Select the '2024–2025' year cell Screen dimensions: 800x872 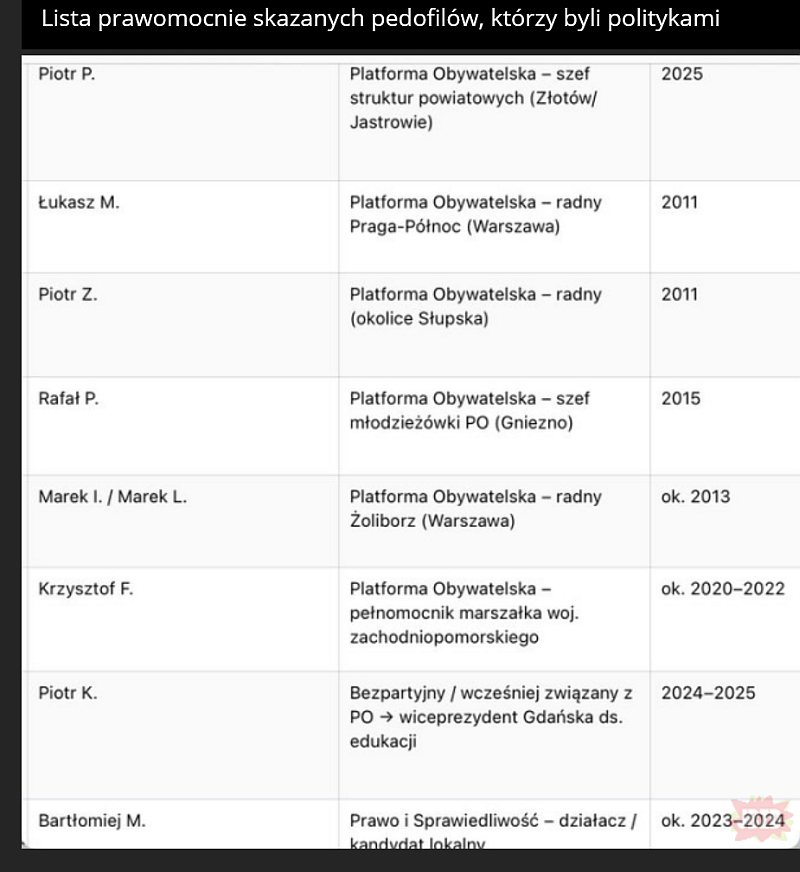(708, 692)
